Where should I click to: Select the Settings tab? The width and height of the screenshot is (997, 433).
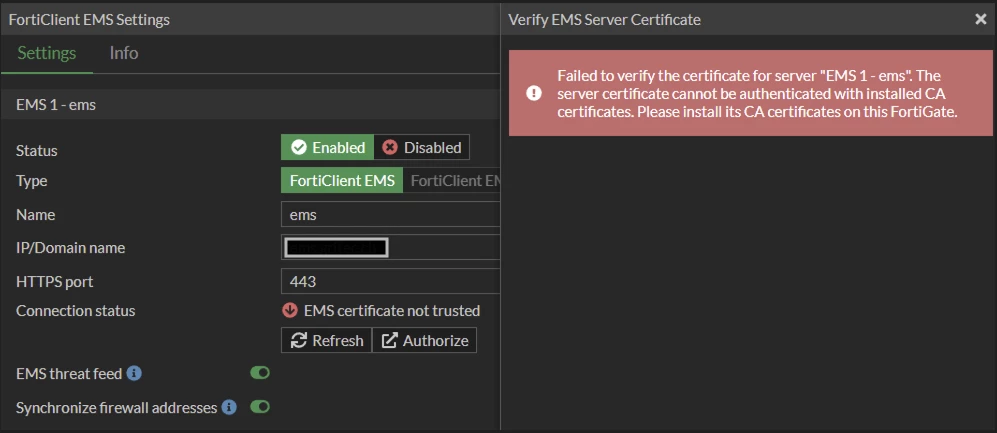click(x=47, y=53)
